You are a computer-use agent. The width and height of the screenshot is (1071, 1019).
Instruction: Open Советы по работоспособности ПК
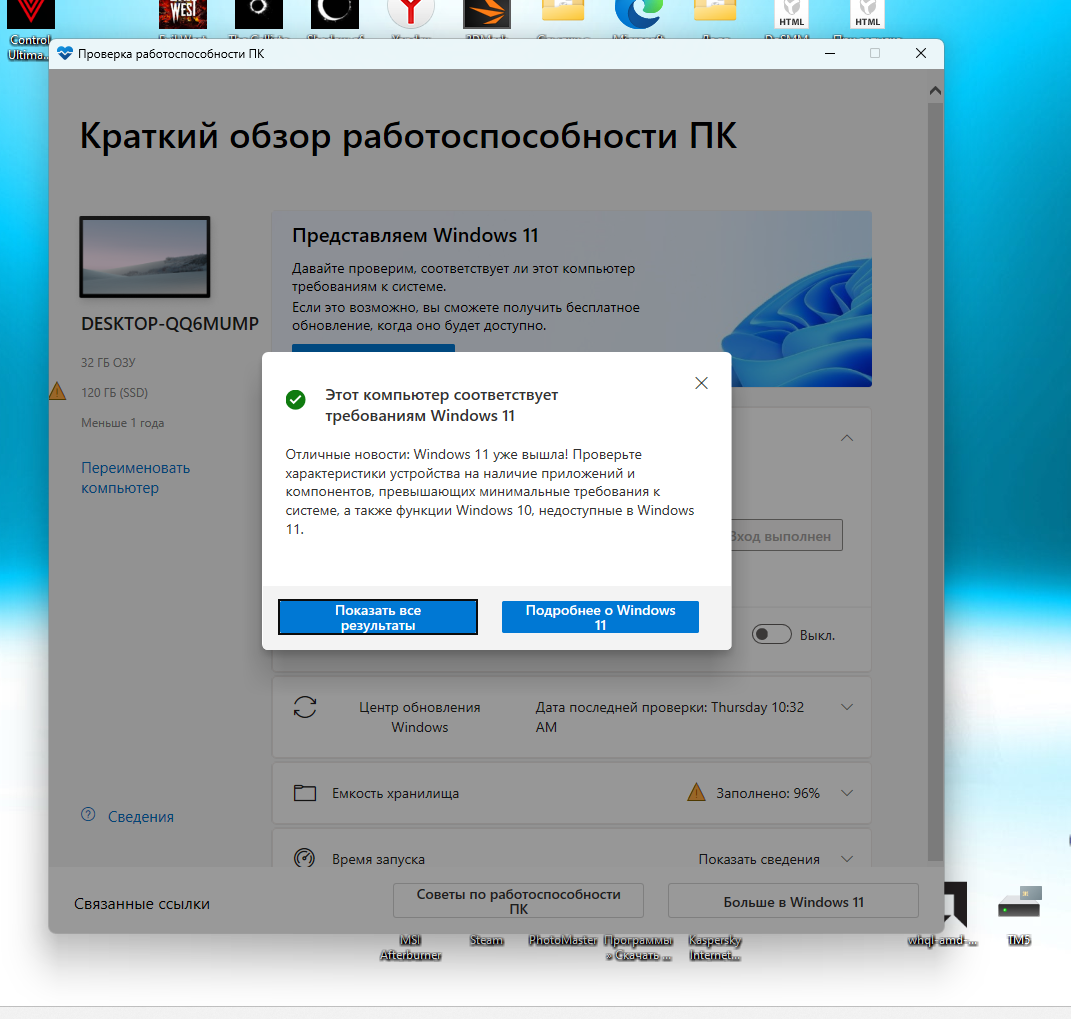click(518, 901)
